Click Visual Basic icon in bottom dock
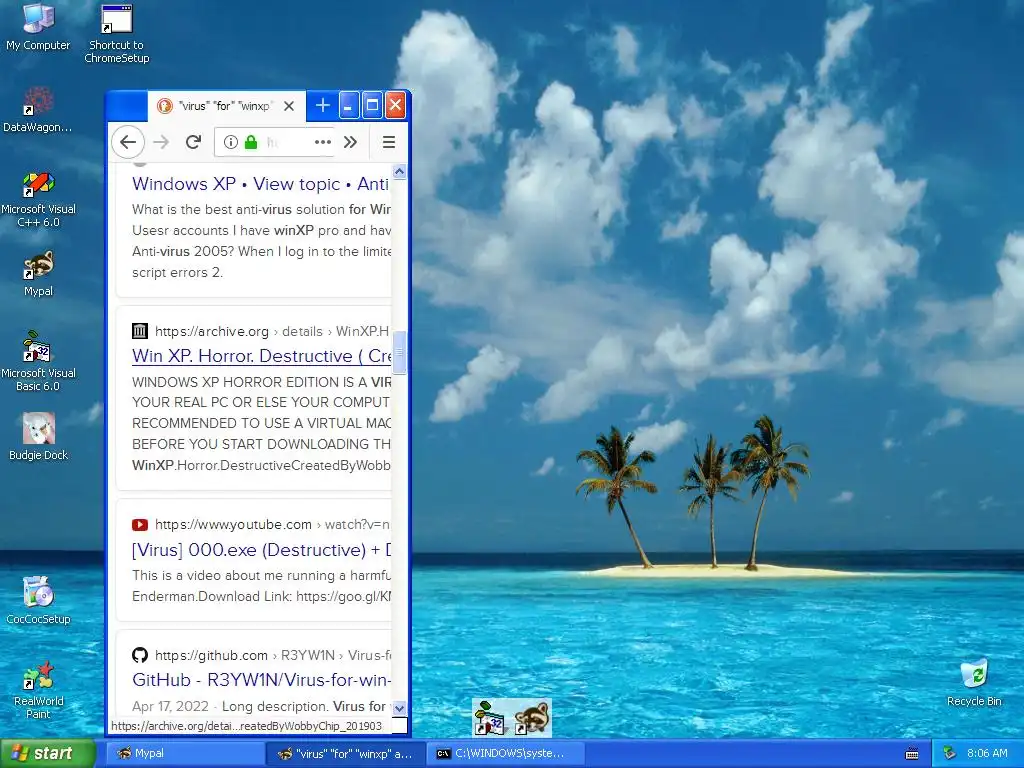 (x=490, y=718)
